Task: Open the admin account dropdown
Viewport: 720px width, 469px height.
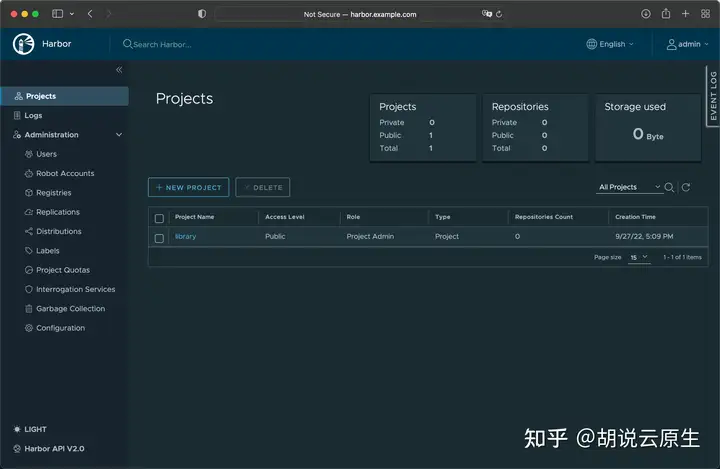Action: [688, 44]
